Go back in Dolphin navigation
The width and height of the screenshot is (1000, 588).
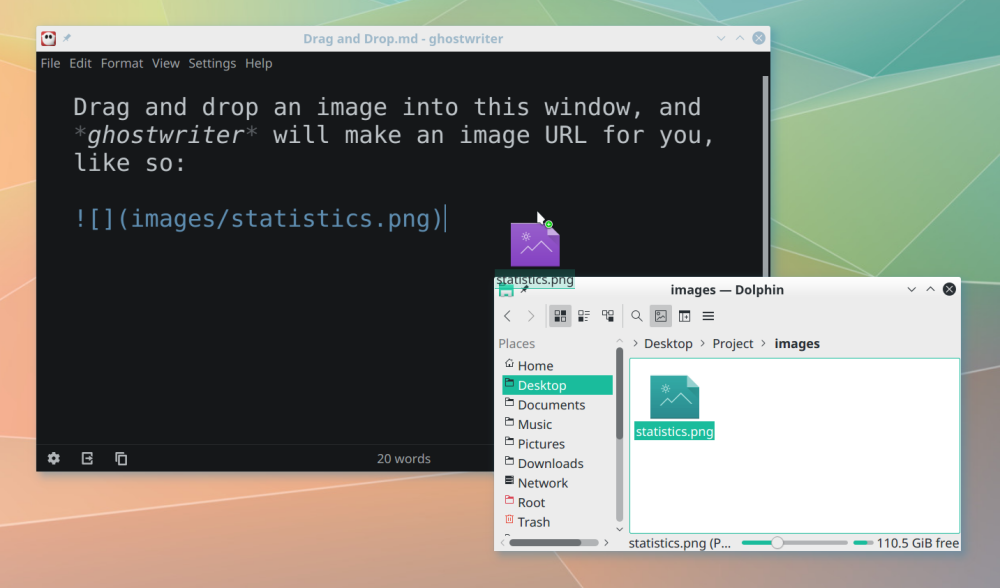507,316
